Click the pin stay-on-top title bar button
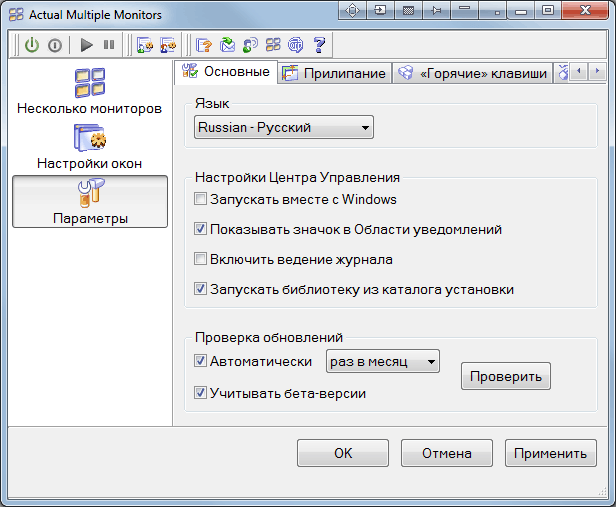The image size is (616, 507). tap(436, 10)
